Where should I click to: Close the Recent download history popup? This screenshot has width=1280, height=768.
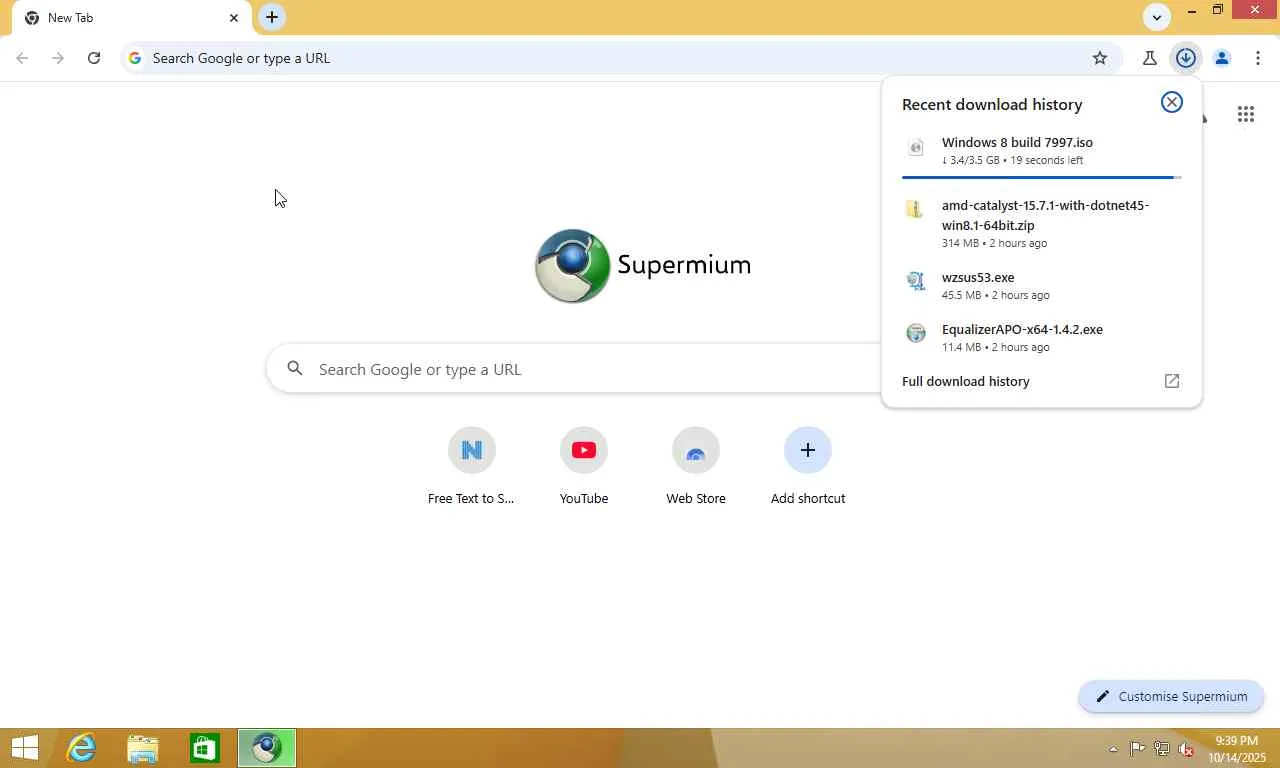1172,102
